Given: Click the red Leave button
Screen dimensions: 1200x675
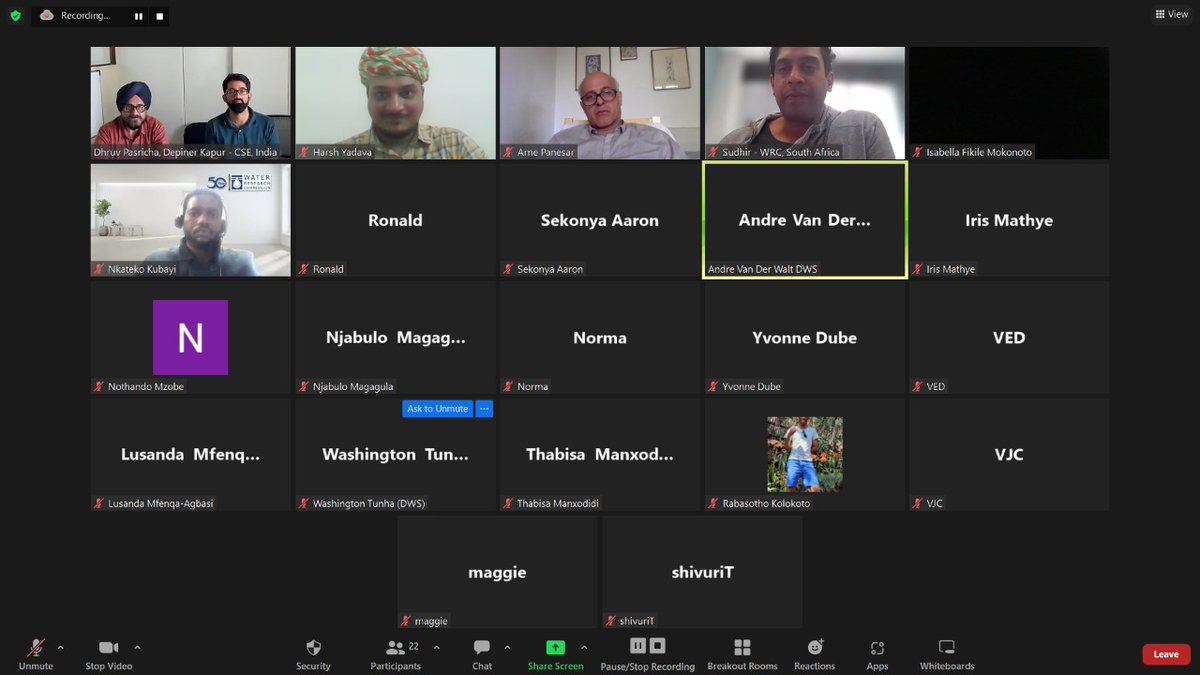Looking at the screenshot, I should coord(1166,654).
